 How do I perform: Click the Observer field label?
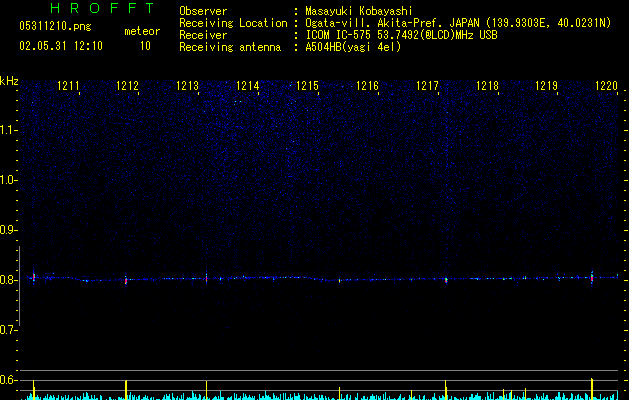tap(203, 11)
